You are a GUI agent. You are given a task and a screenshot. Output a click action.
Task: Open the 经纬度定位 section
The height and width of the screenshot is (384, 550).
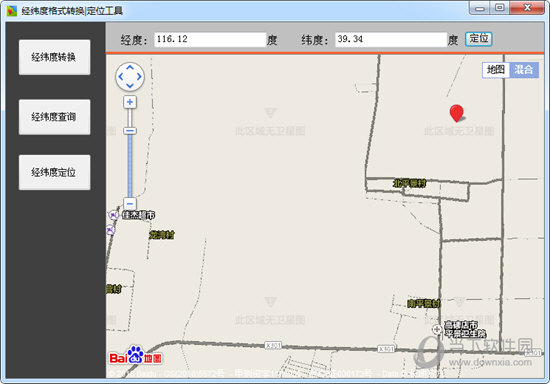[54, 172]
